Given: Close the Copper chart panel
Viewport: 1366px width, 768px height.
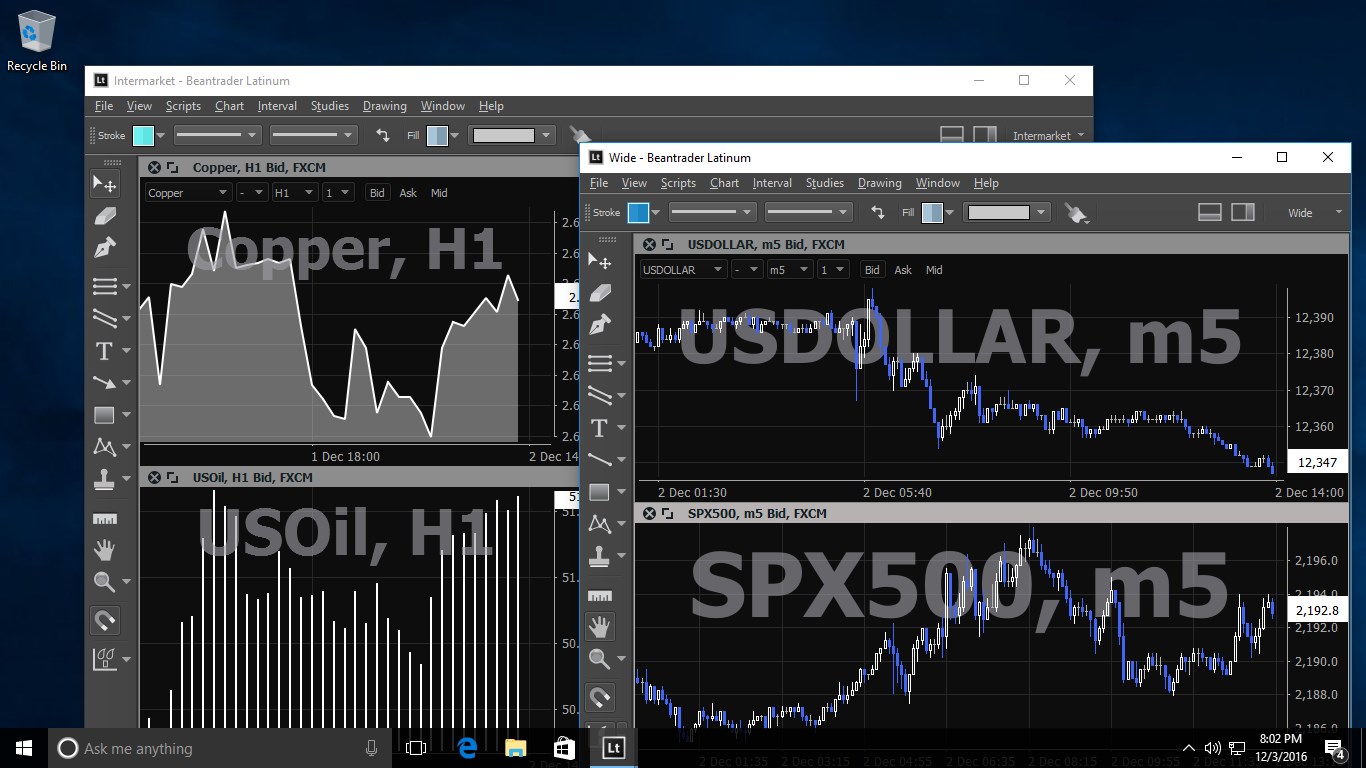Looking at the screenshot, I should [x=154, y=167].
